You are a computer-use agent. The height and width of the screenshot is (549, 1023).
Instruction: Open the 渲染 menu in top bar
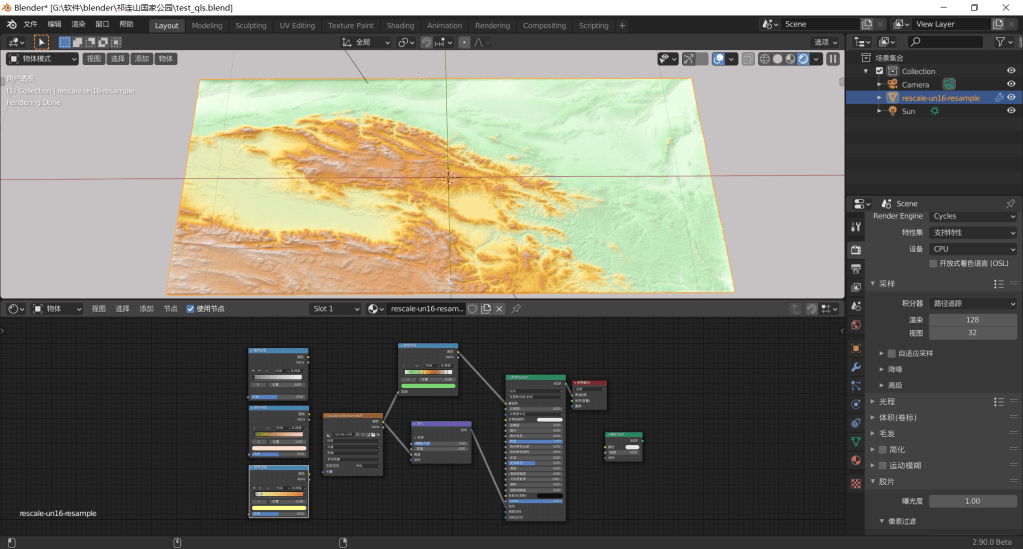click(78, 24)
